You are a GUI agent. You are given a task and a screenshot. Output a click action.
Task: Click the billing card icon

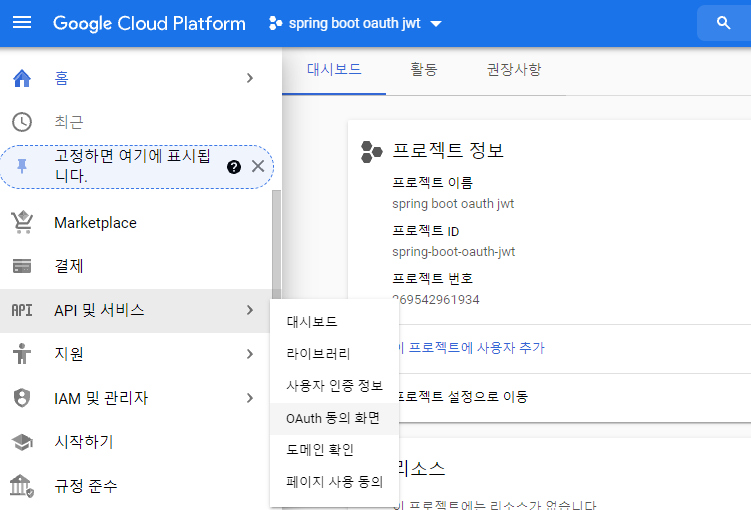click(x=22, y=266)
